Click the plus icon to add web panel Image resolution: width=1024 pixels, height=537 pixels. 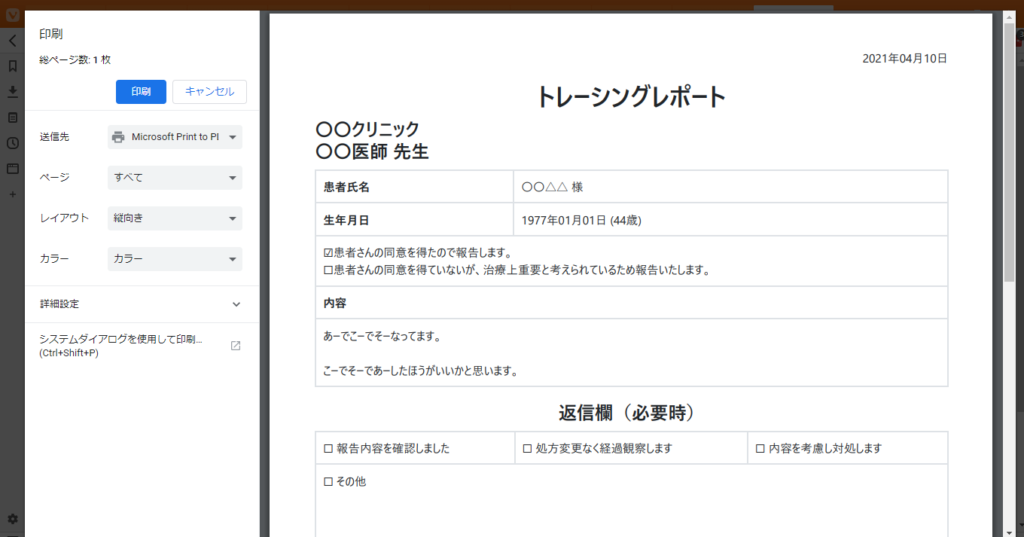click(x=12, y=194)
